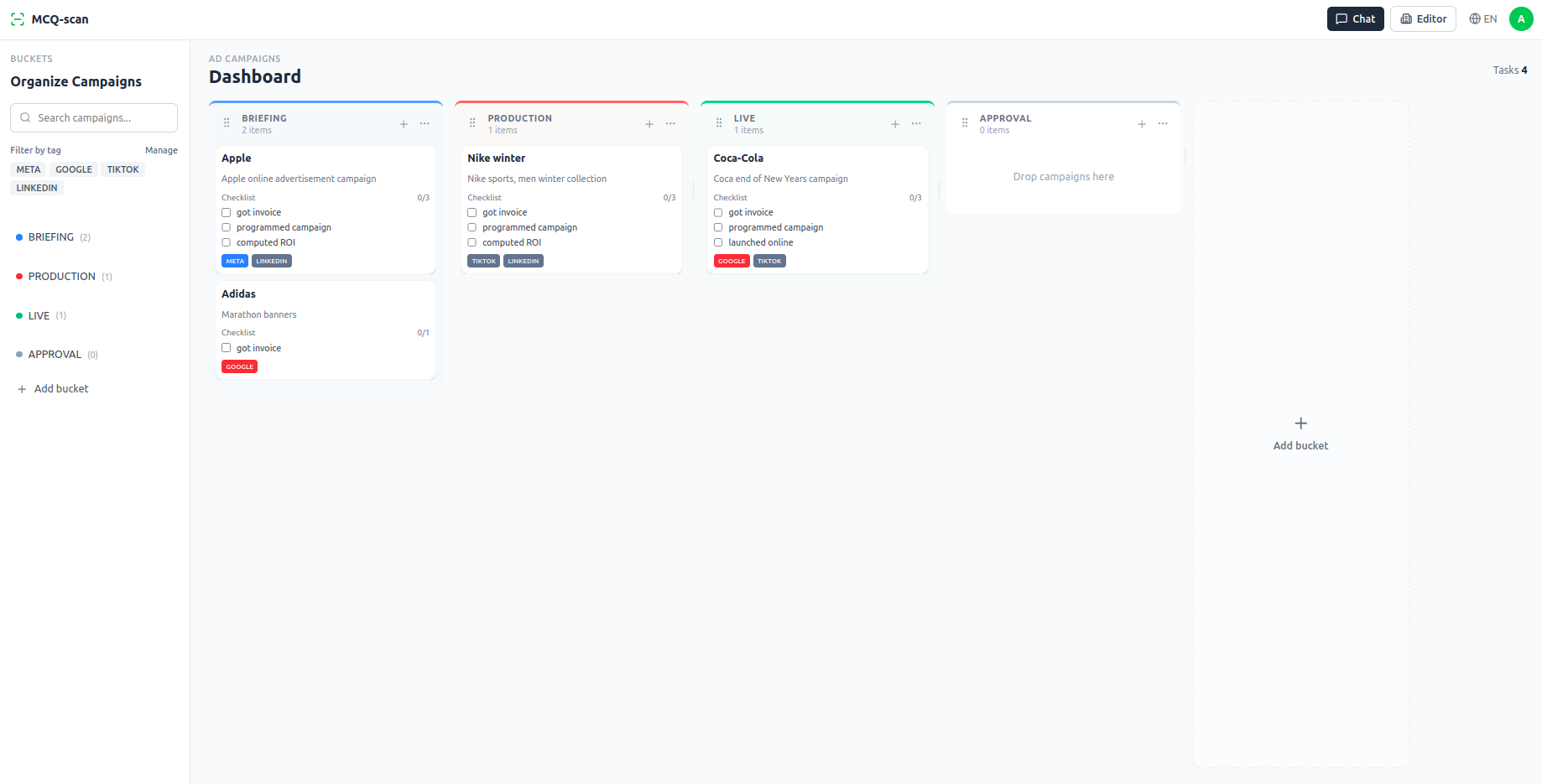Click Manage link next to Filter by tag
1542x784 pixels.
[161, 151]
